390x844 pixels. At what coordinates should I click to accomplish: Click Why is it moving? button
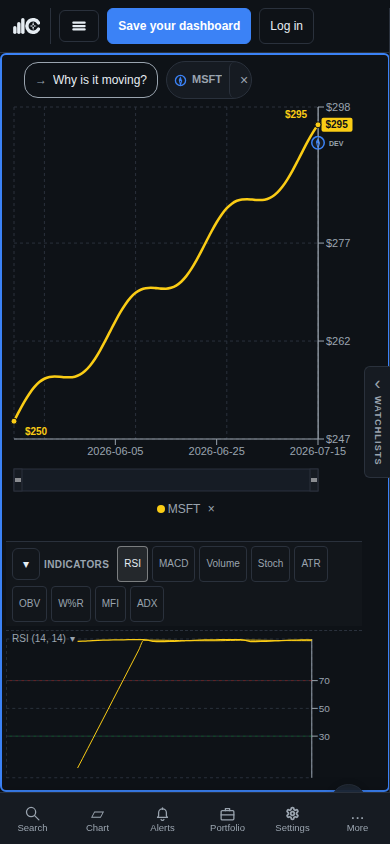91,80
